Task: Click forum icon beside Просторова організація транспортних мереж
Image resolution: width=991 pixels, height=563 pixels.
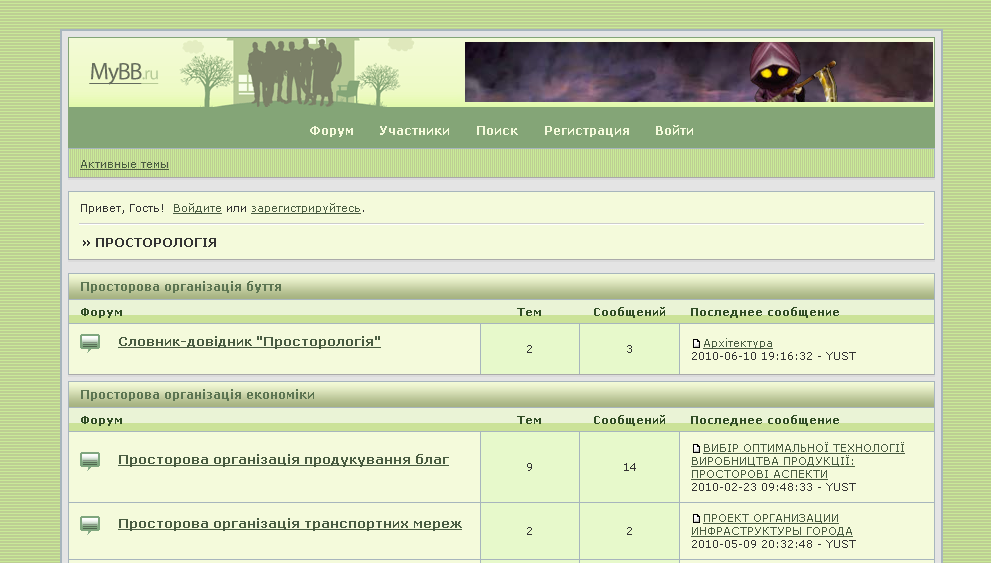Action: coord(90,525)
